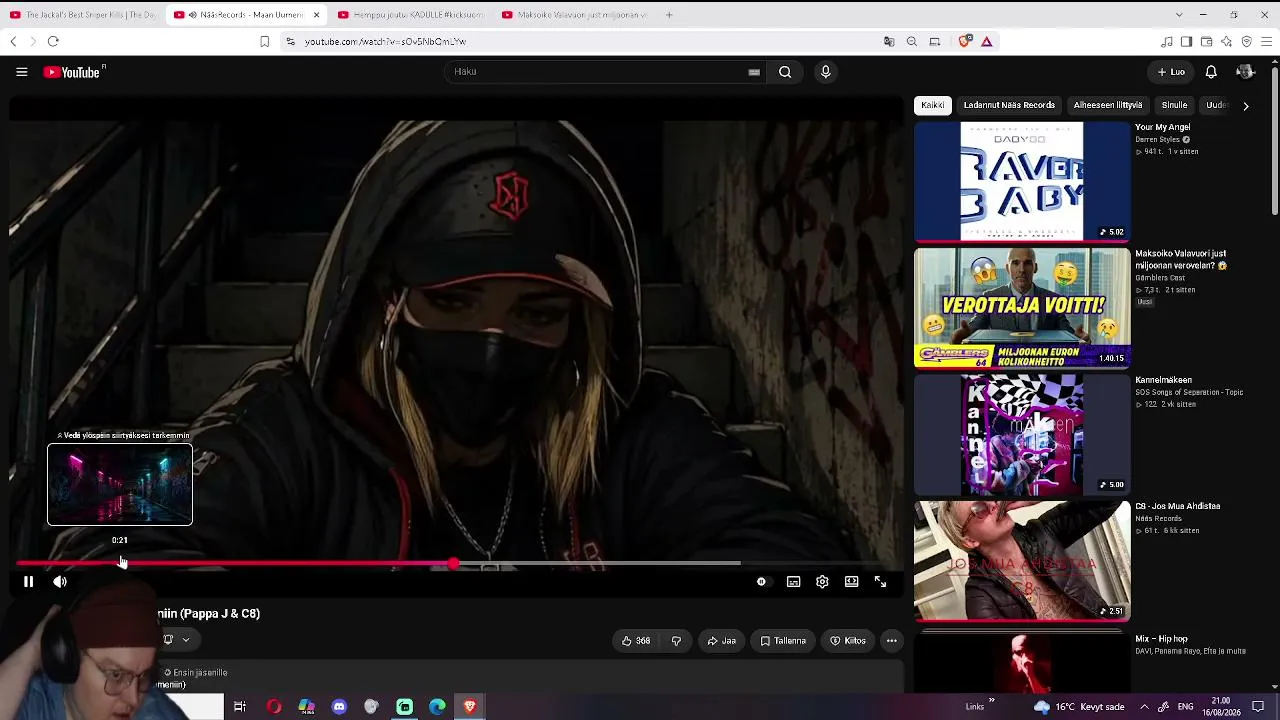Open a new browser tab
This screenshot has width=1280, height=720.
click(669, 15)
